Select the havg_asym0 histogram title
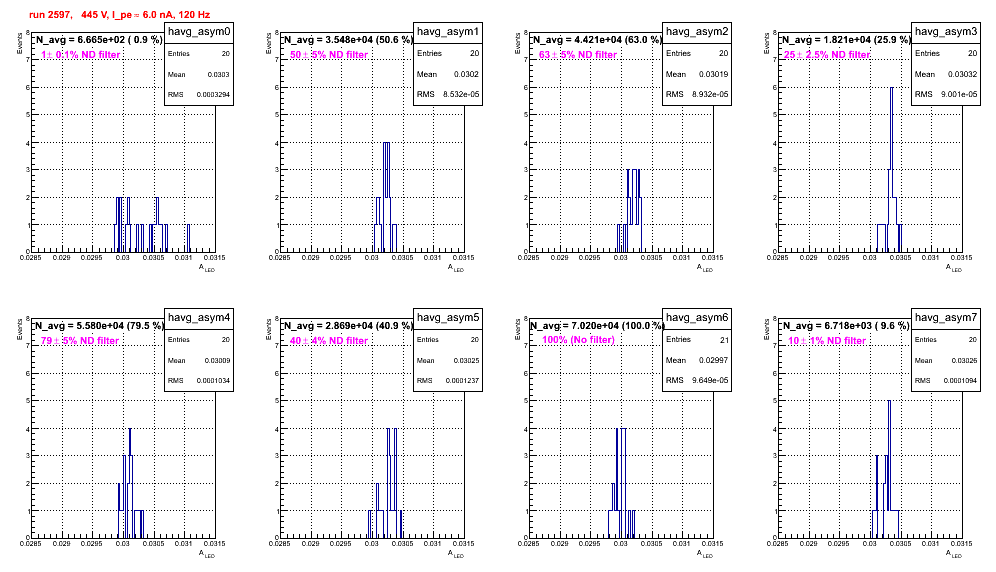 coord(199,31)
